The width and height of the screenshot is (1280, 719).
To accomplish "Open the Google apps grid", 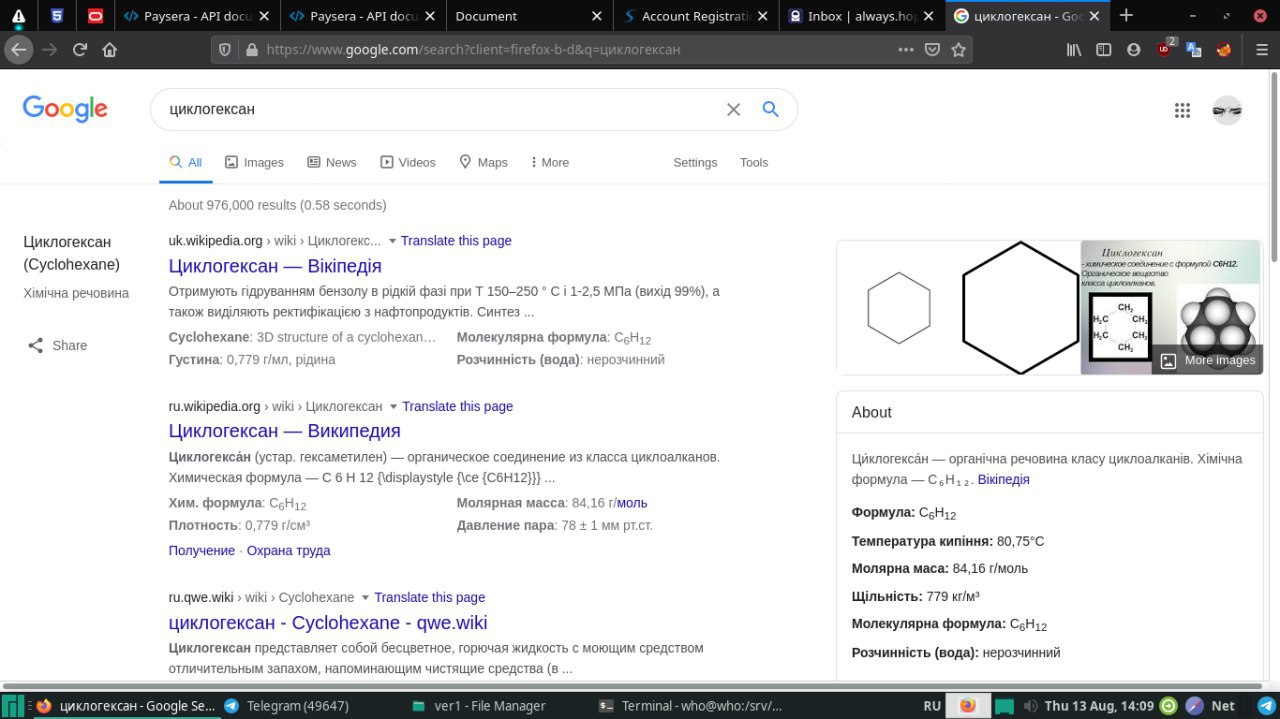I will 1182,111.
